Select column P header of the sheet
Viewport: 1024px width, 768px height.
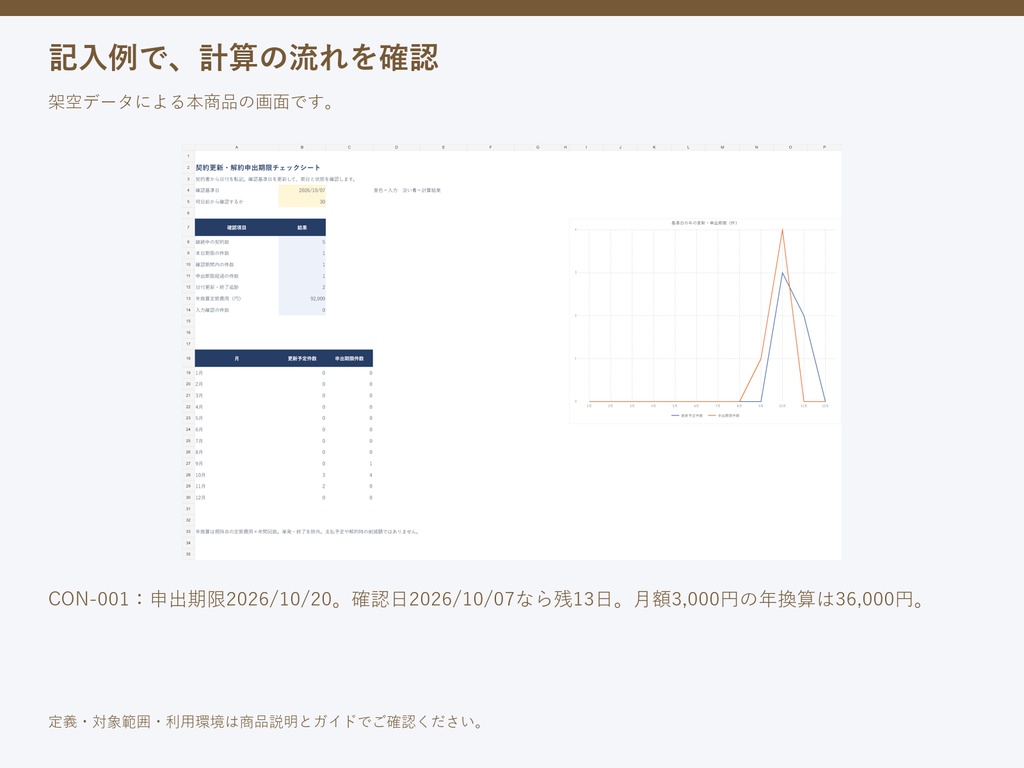pyautogui.click(x=824, y=148)
